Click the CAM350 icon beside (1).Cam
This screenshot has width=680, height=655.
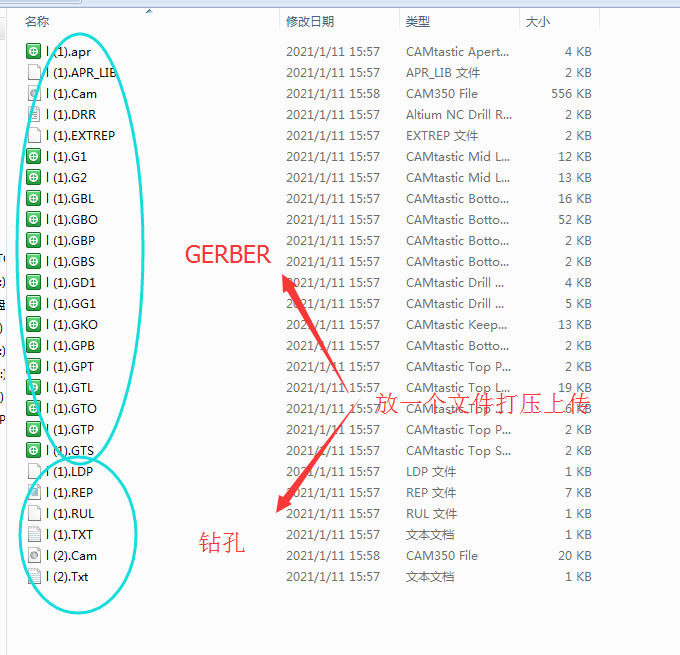[x=33, y=94]
